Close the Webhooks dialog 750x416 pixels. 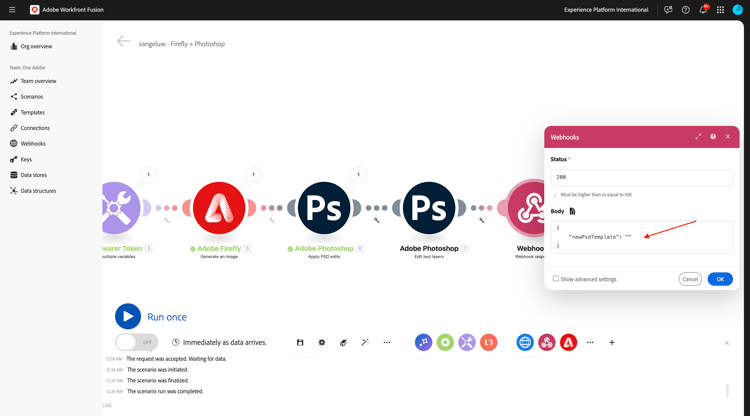click(x=728, y=137)
